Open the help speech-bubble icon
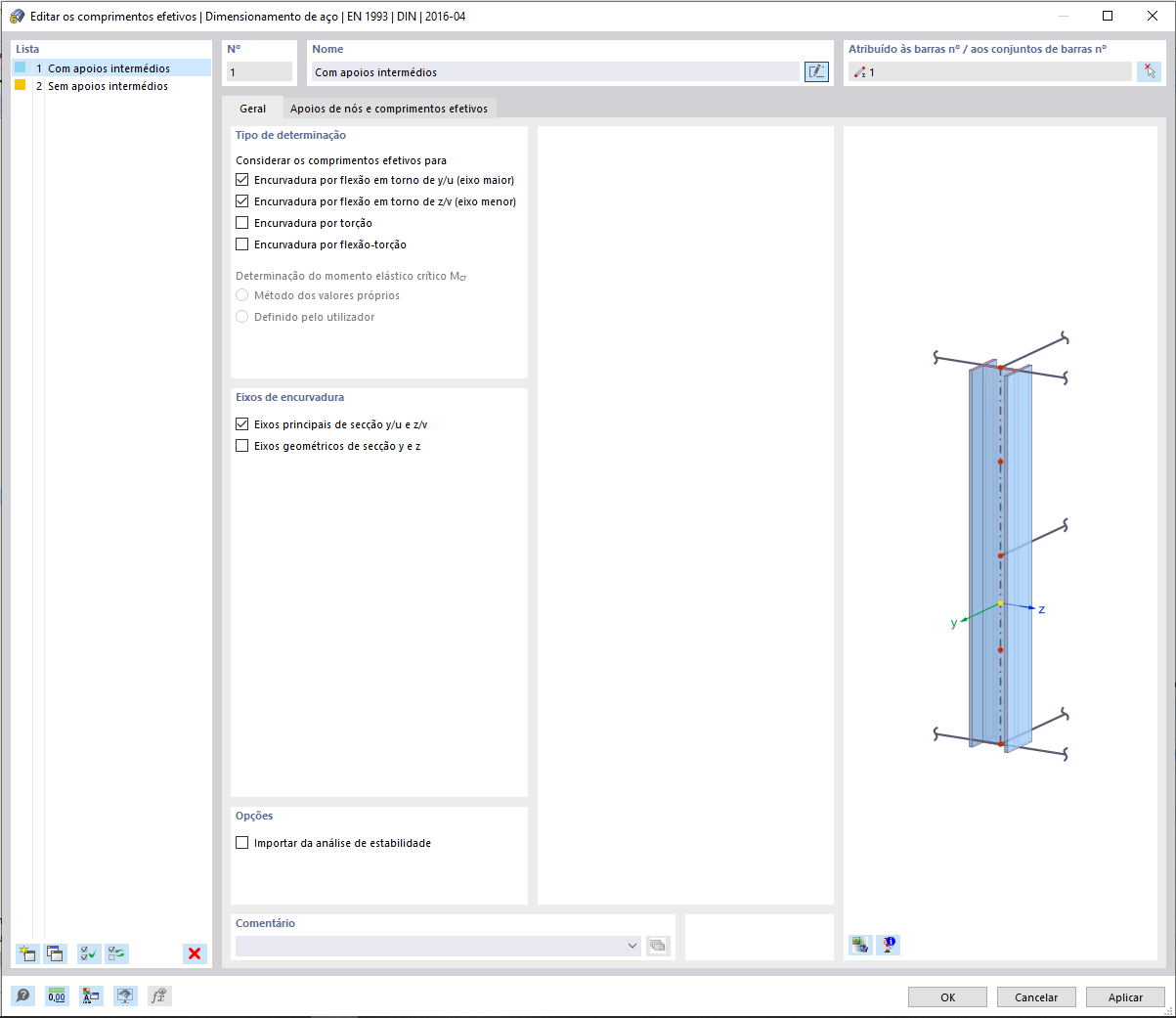1176x1018 pixels. [x=23, y=996]
